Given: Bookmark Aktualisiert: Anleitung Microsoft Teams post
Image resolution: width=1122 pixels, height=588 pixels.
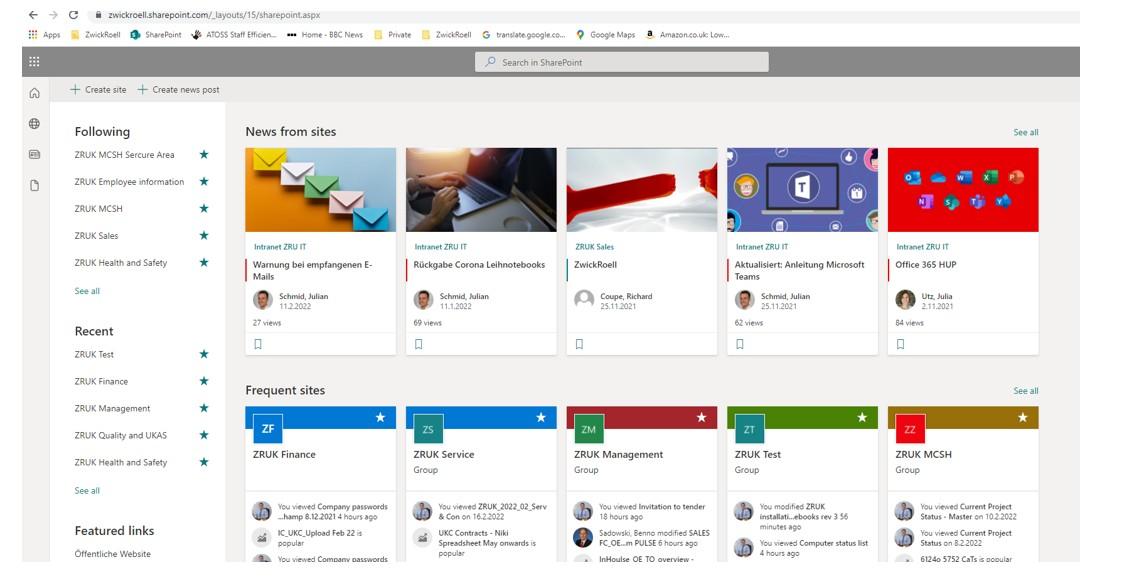Looking at the screenshot, I should pos(740,344).
